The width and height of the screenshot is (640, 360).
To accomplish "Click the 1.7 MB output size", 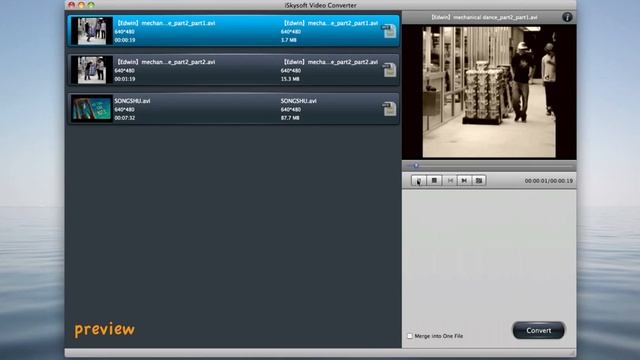I will [x=289, y=40].
